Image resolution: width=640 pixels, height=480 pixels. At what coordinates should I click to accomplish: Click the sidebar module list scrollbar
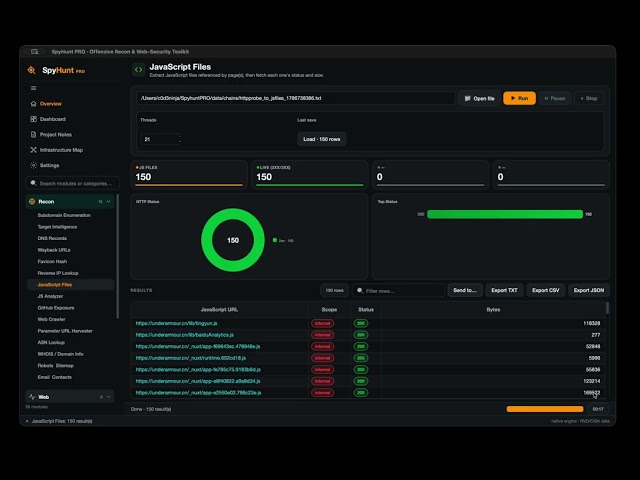tap(118, 256)
